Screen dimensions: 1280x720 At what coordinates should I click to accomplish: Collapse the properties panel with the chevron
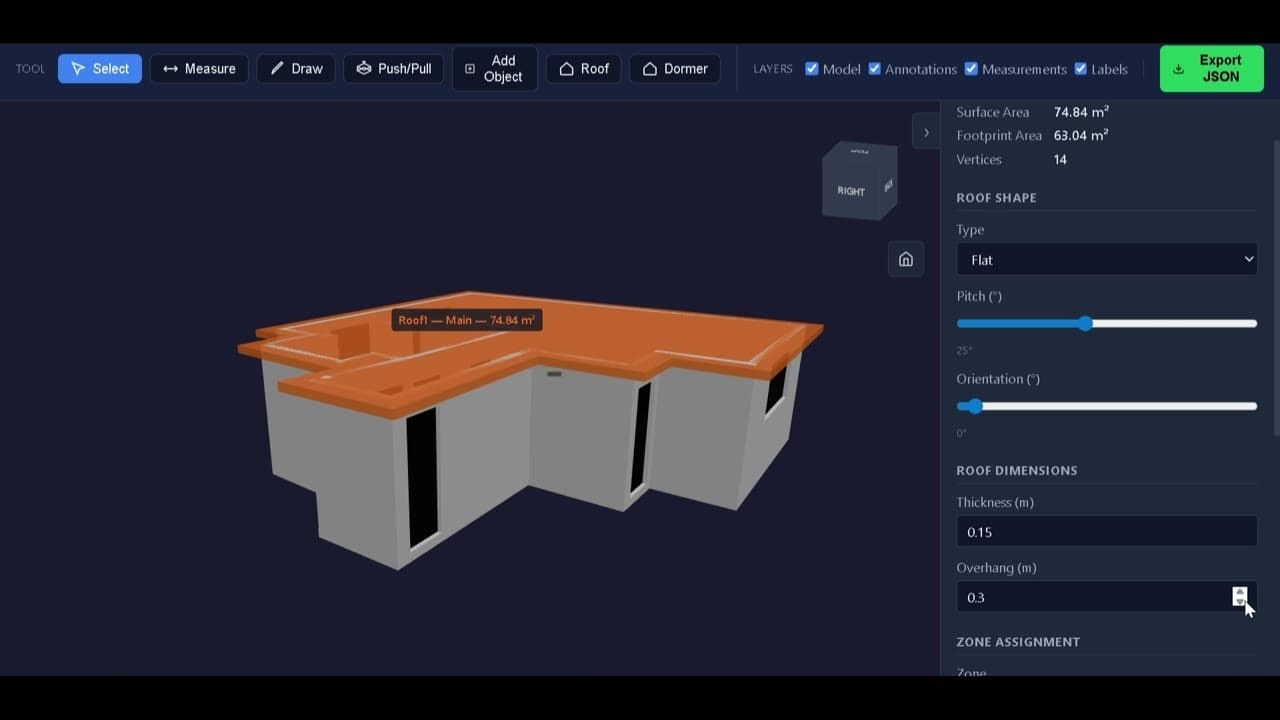tap(926, 132)
